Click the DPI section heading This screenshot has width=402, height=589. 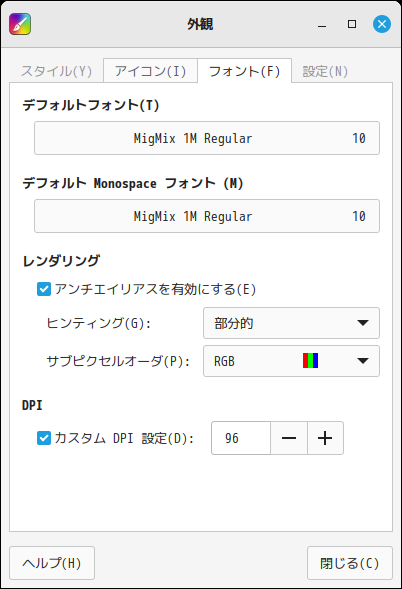coord(32,405)
